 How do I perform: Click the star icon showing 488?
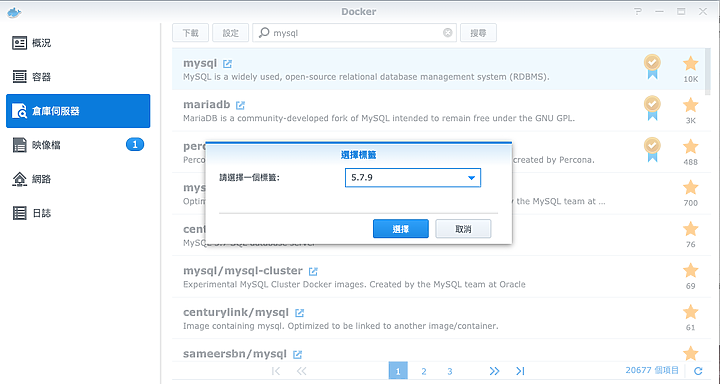point(691,147)
